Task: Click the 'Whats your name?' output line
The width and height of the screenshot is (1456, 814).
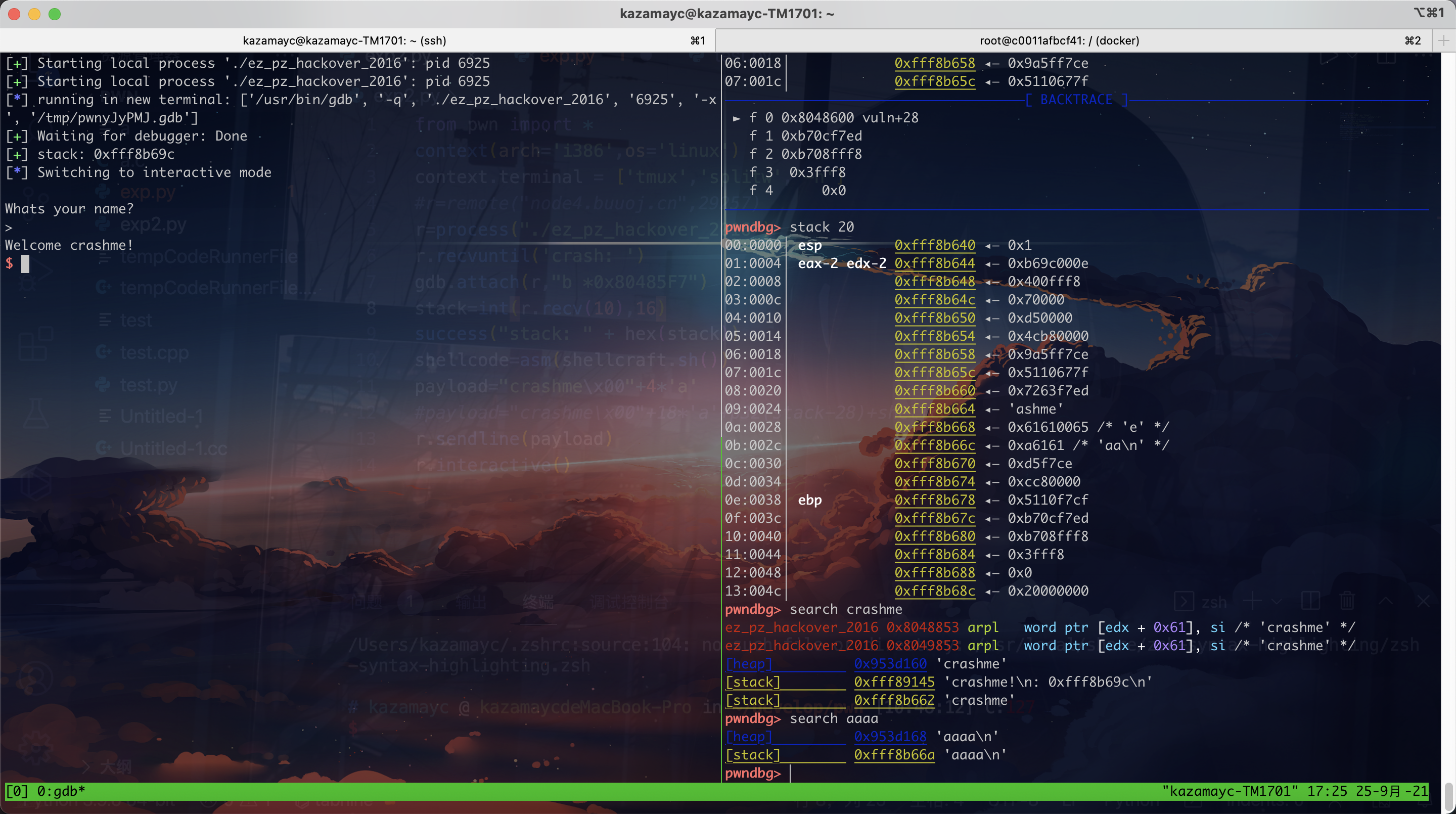Action: tap(70, 209)
